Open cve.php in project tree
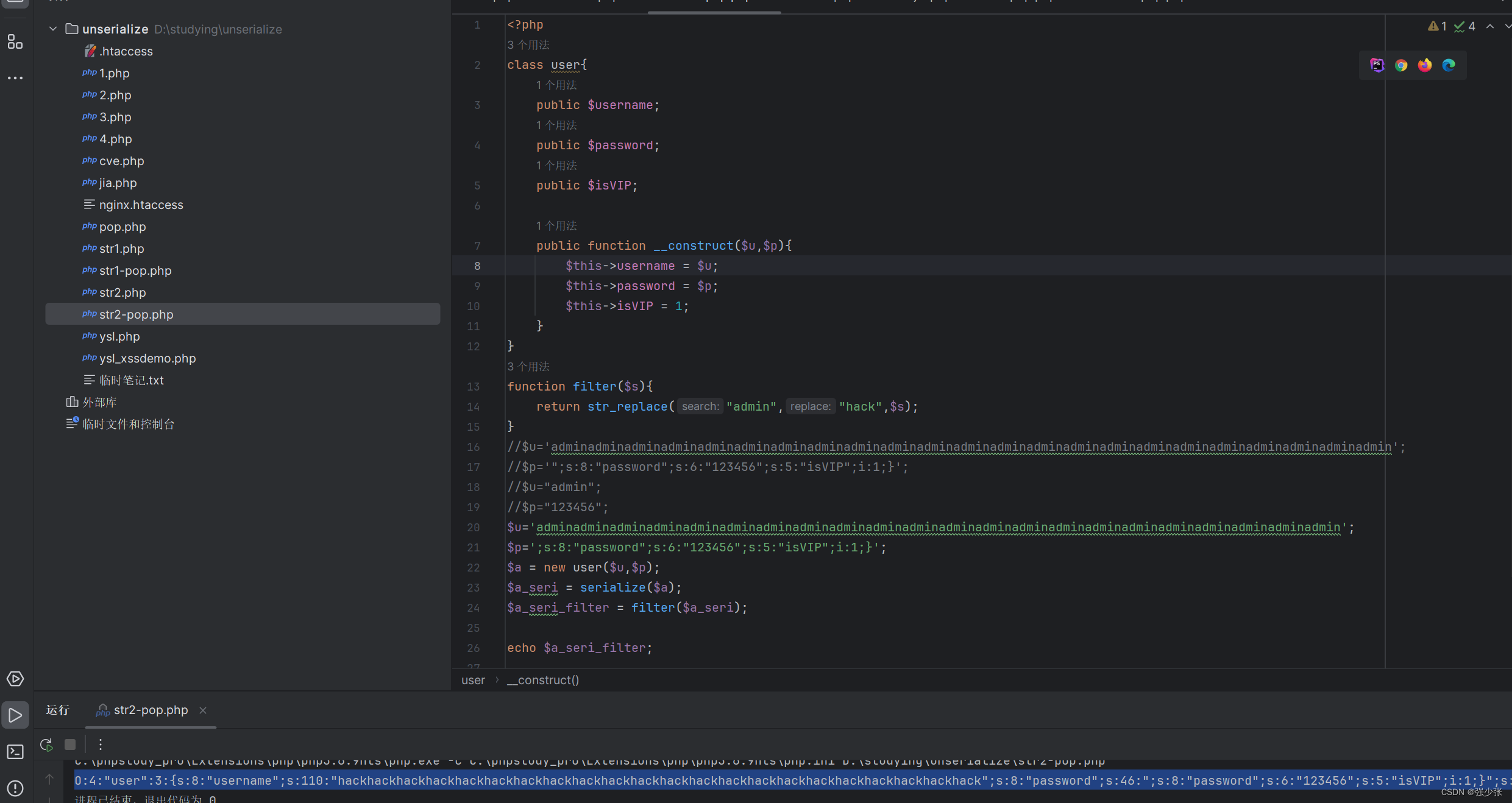Viewport: 1512px width, 803px height. pyautogui.click(x=122, y=161)
